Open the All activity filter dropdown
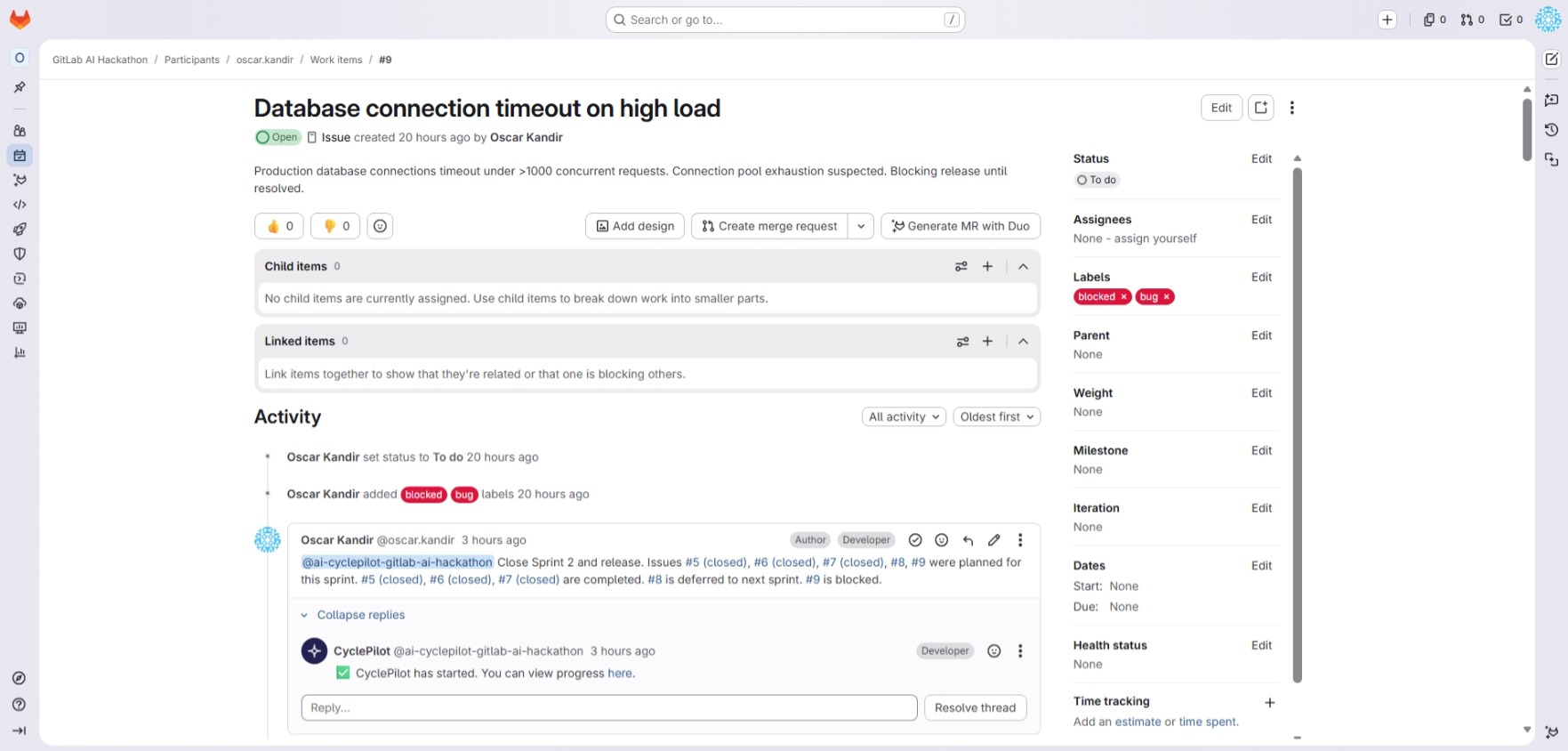 pyautogui.click(x=904, y=416)
